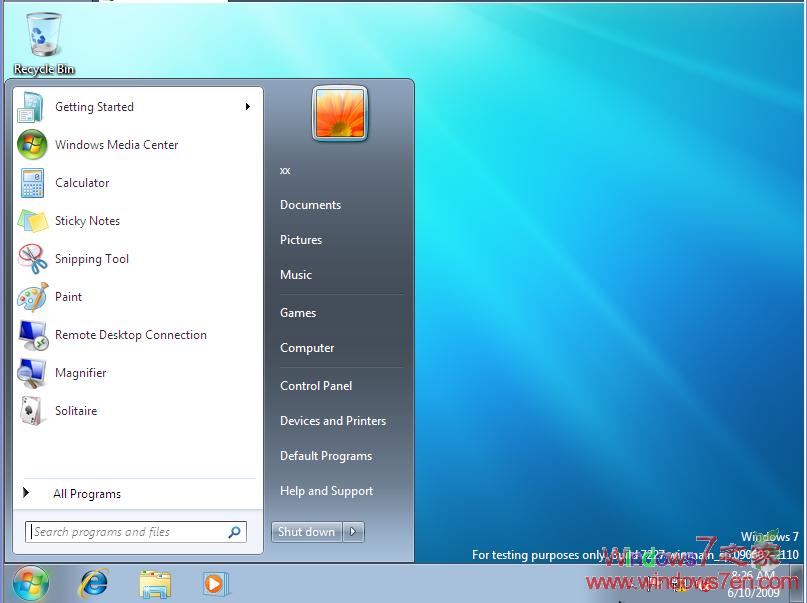807x603 pixels.
Task: Play Solitaire
Action: [75, 411]
